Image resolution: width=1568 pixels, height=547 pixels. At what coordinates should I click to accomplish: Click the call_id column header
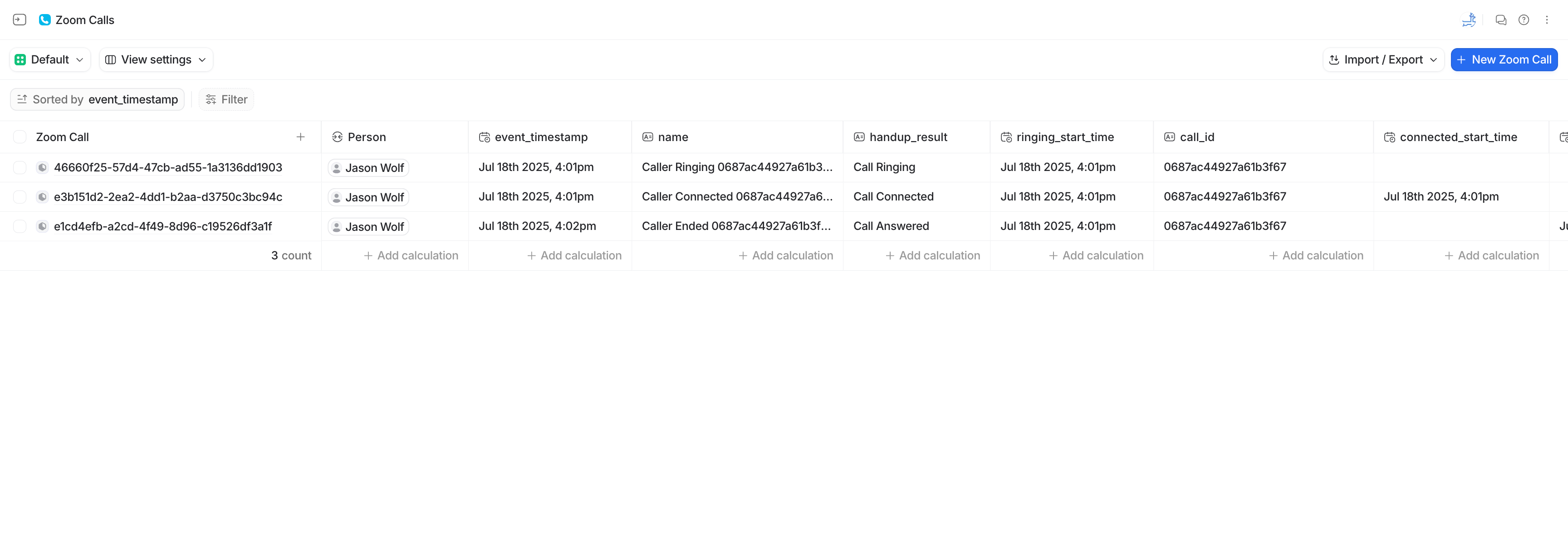click(1264, 137)
